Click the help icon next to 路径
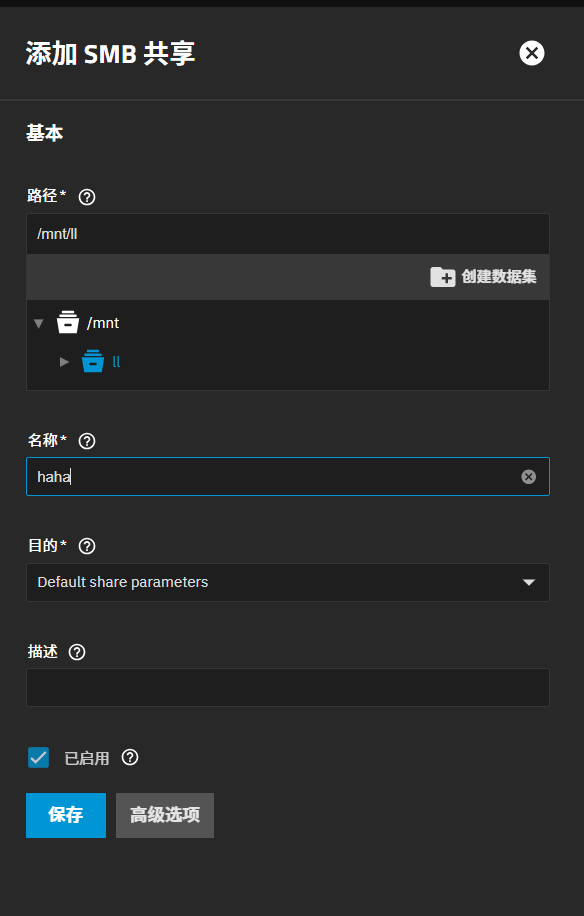The width and height of the screenshot is (584, 916). click(87, 197)
